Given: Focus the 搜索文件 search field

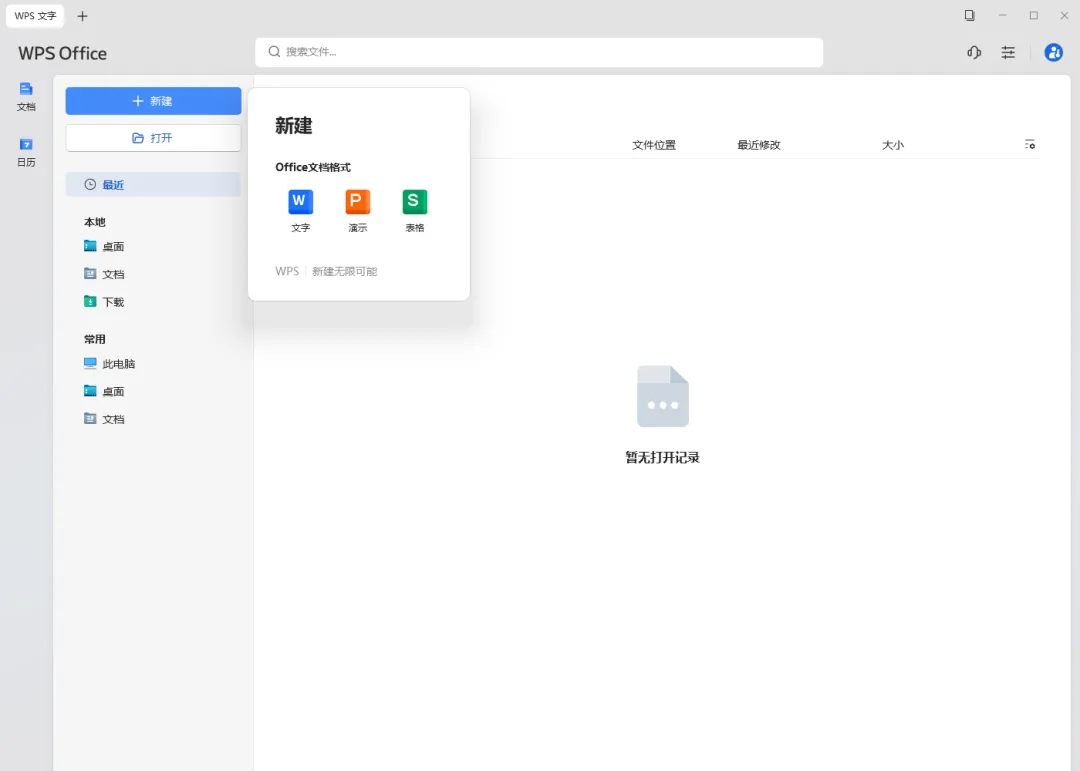Looking at the screenshot, I should point(539,52).
